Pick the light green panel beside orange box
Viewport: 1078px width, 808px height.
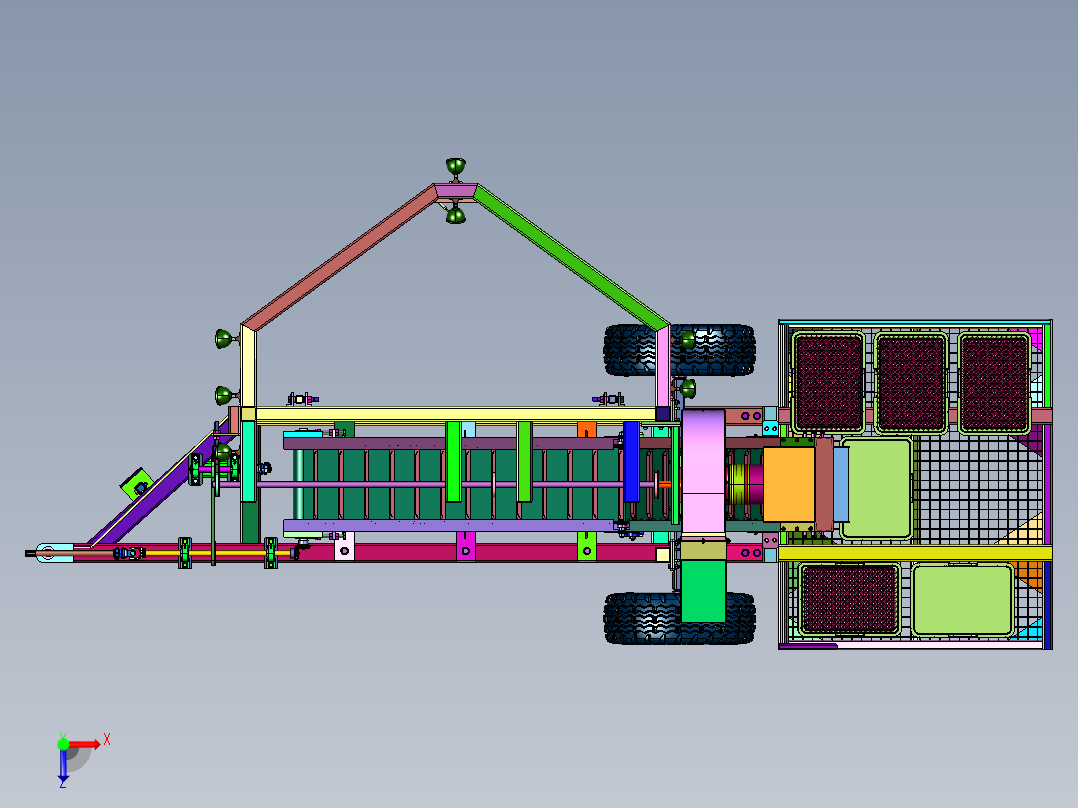876,487
